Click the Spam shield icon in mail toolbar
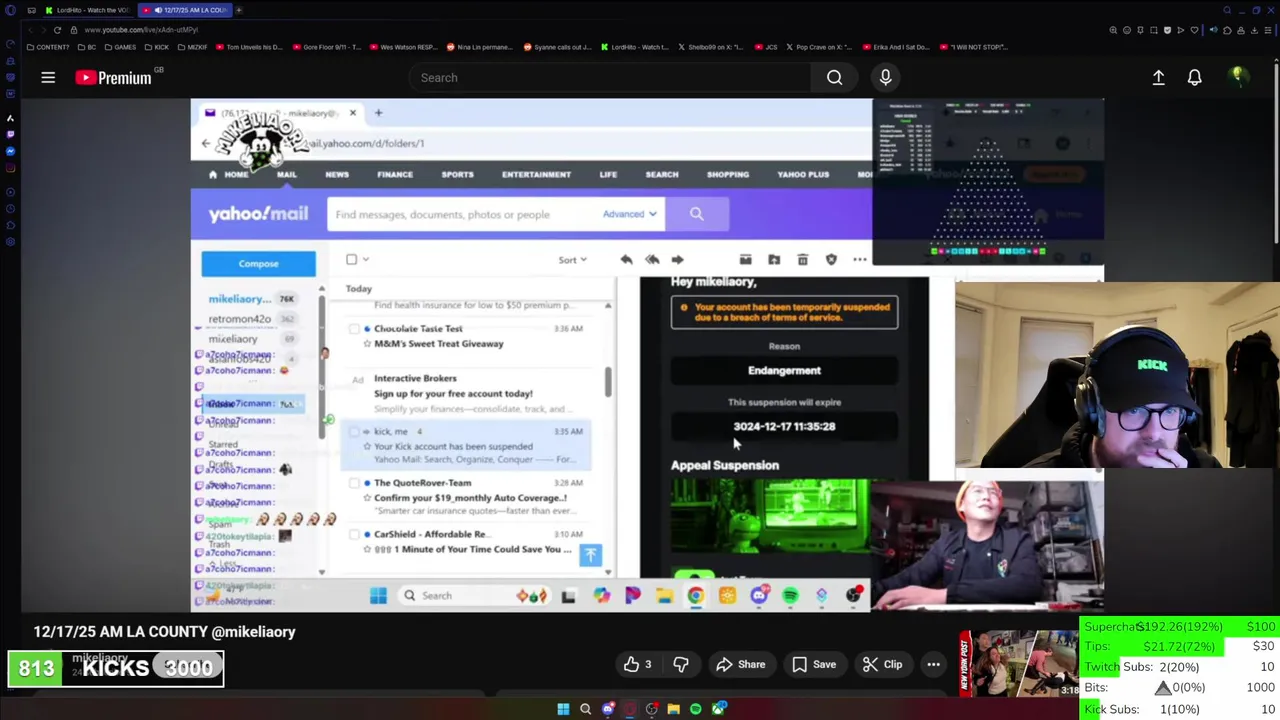1280x720 pixels. [831, 260]
